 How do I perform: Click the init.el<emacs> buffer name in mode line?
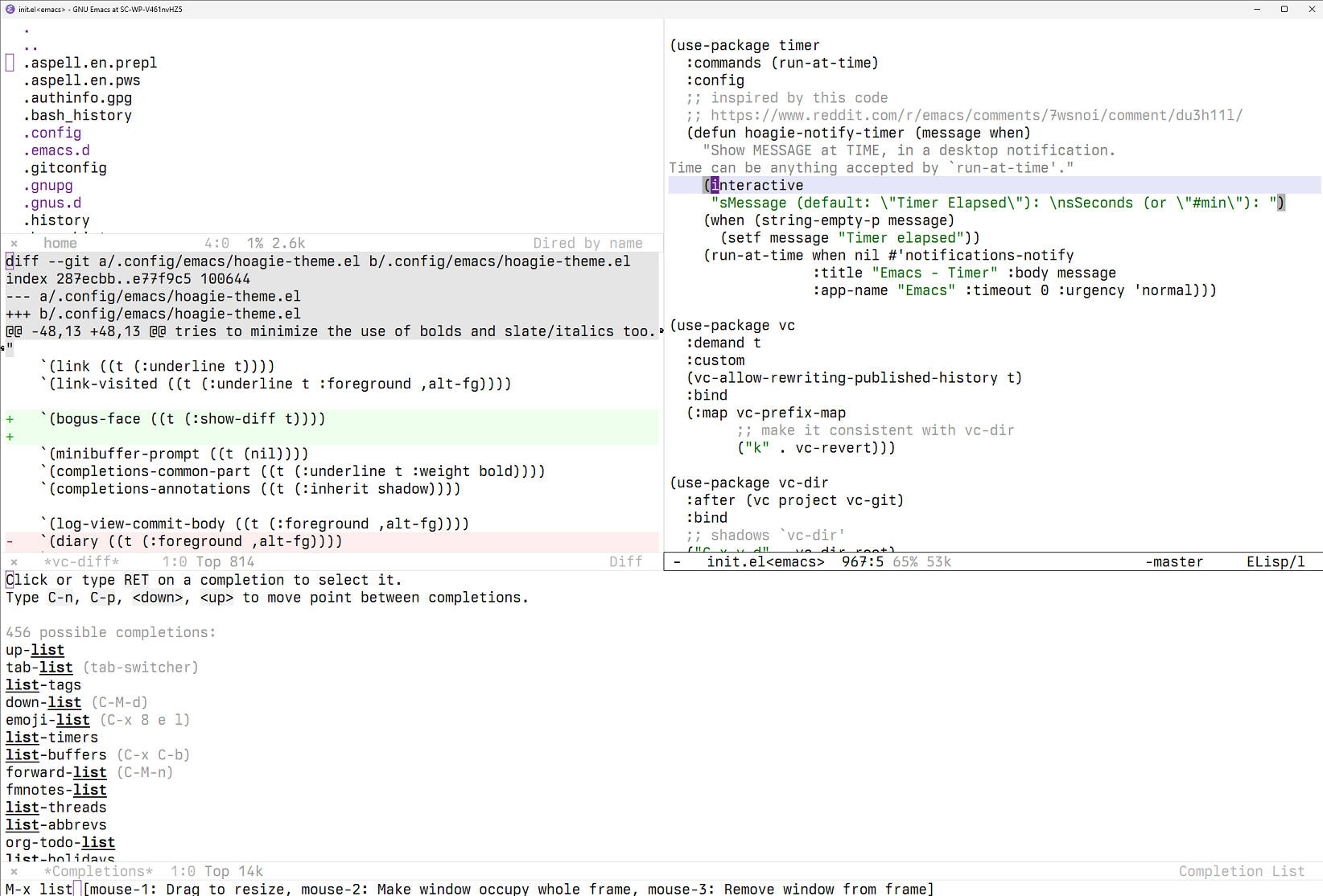click(x=765, y=562)
